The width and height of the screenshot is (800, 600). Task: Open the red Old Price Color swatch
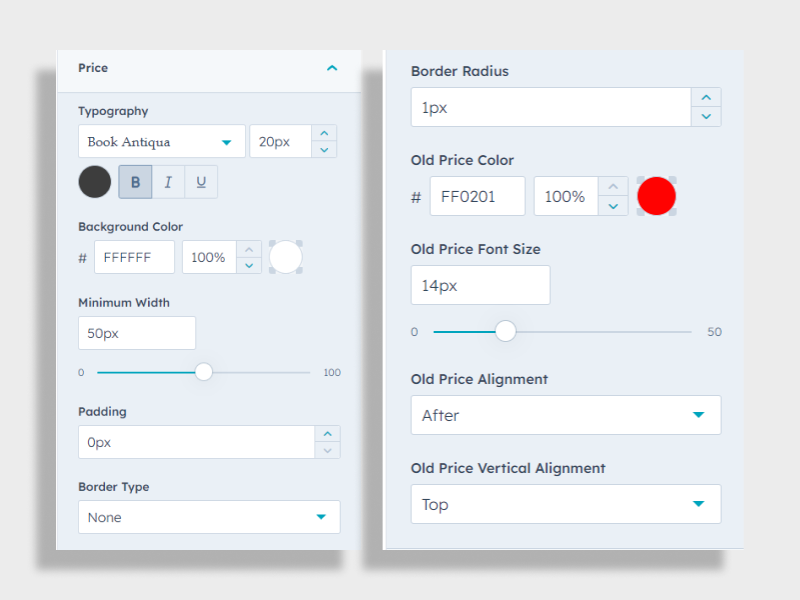click(x=656, y=195)
